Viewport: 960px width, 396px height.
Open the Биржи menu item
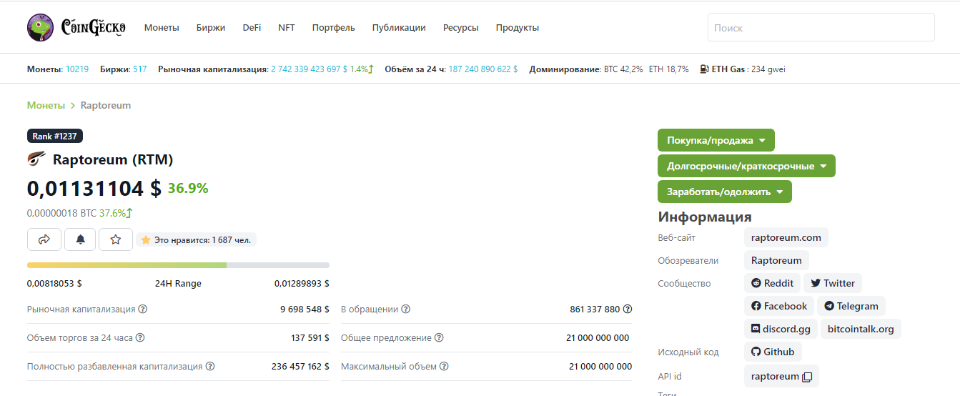point(211,28)
